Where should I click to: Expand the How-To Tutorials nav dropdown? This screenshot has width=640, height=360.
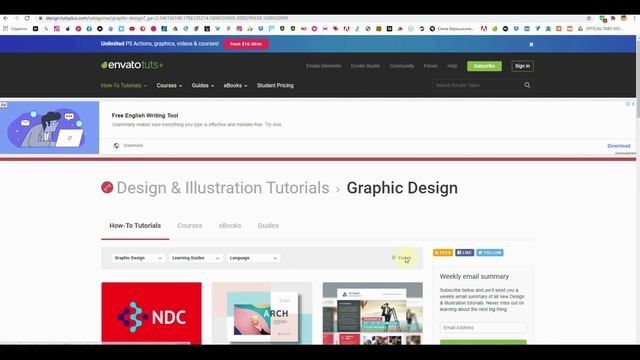[124, 85]
